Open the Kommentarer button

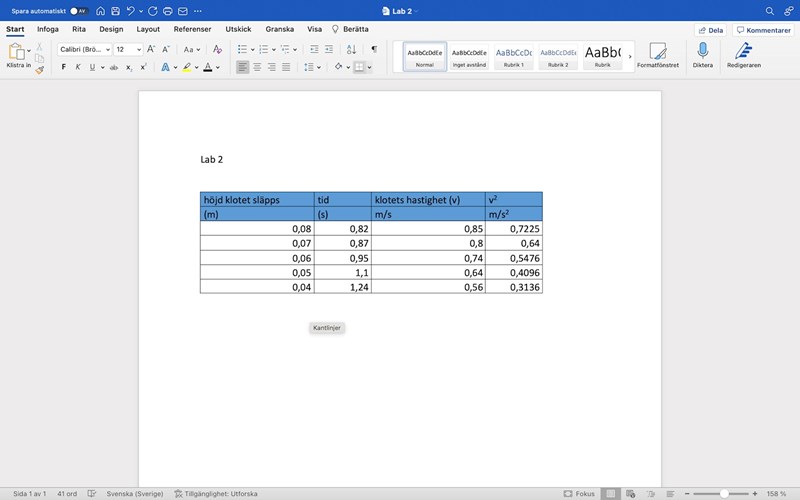(x=762, y=30)
